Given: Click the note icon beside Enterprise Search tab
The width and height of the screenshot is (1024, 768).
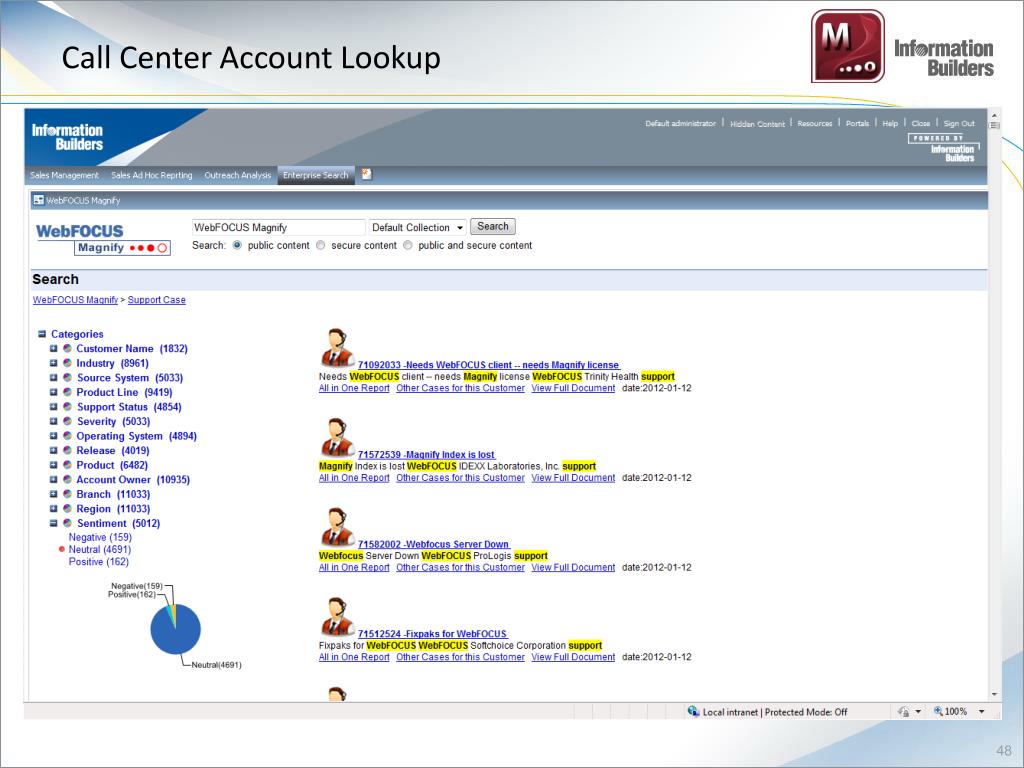Looking at the screenshot, I should coord(366,174).
